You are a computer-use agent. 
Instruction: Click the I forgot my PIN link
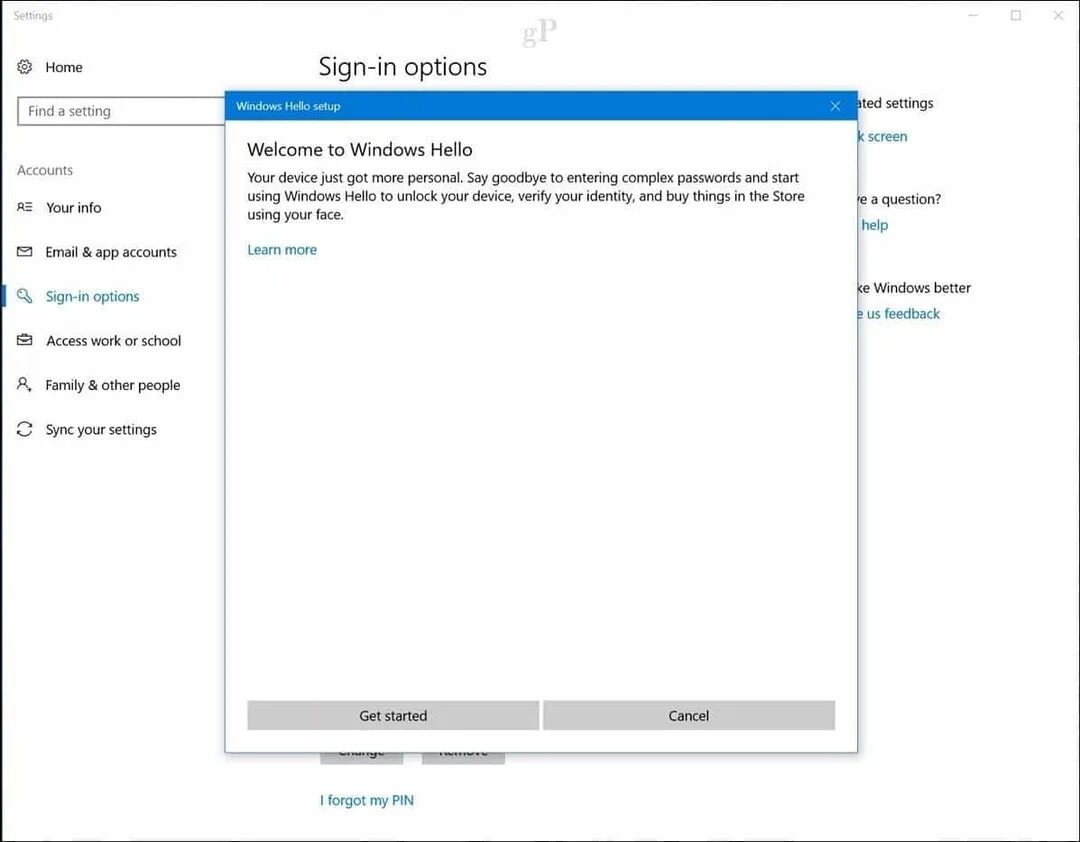(x=367, y=801)
